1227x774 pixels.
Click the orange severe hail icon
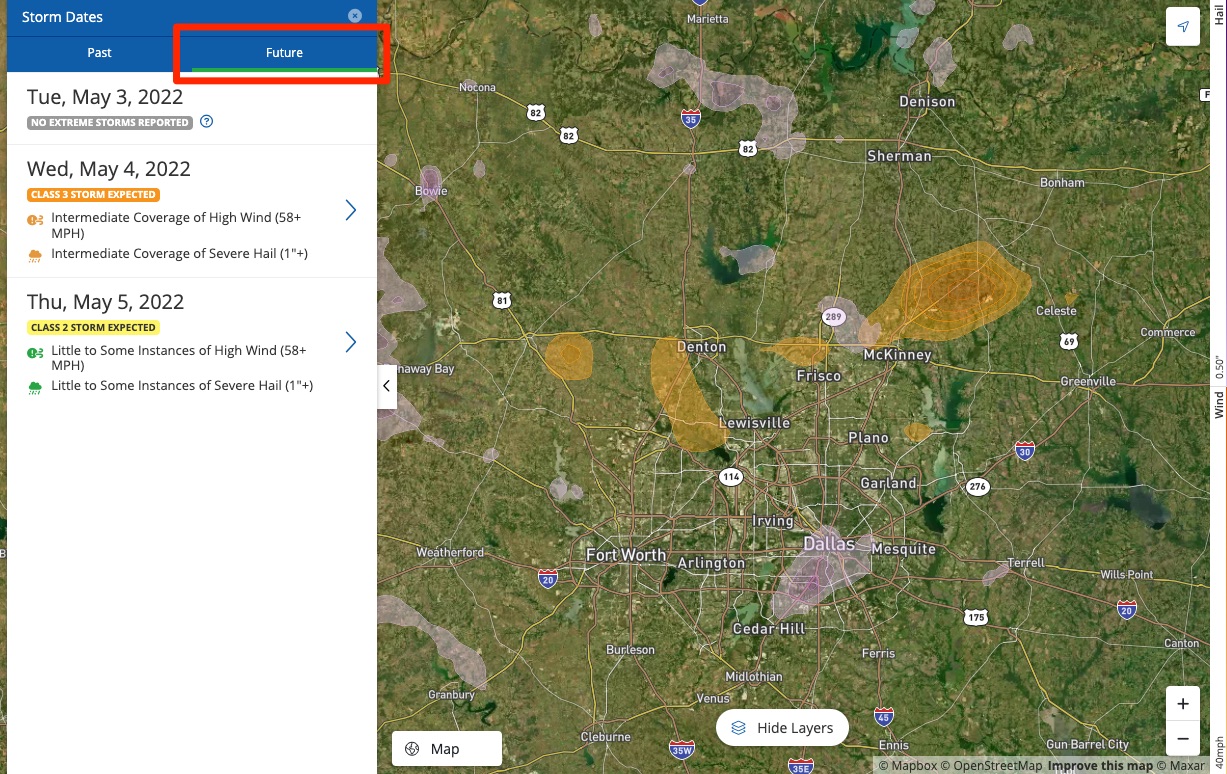point(35,255)
